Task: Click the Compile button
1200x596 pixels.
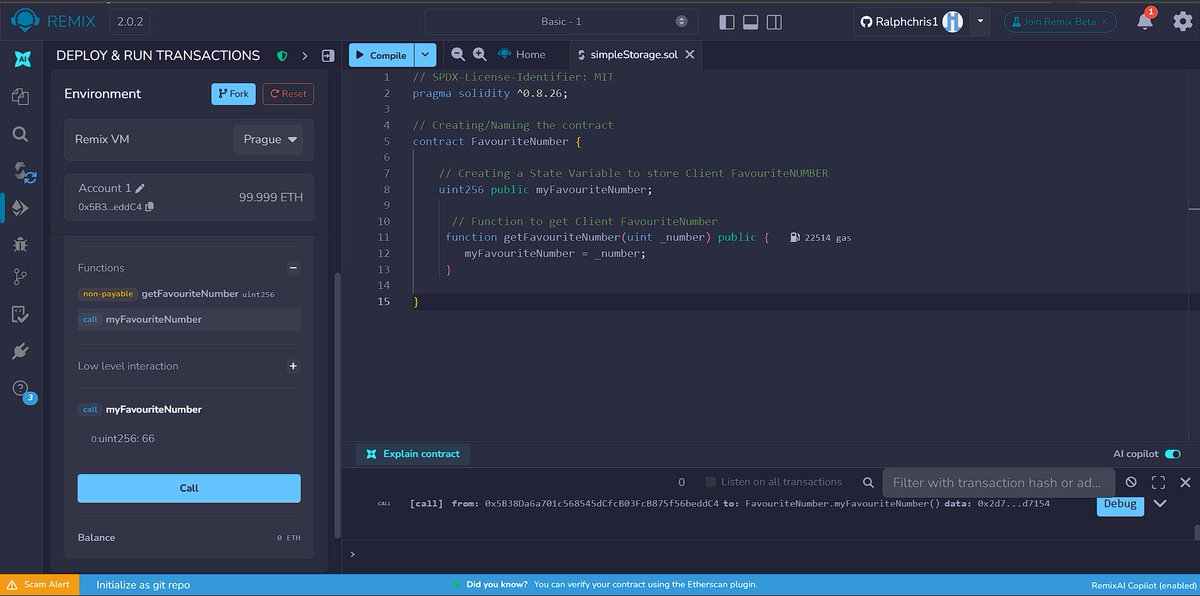Action: (x=382, y=55)
